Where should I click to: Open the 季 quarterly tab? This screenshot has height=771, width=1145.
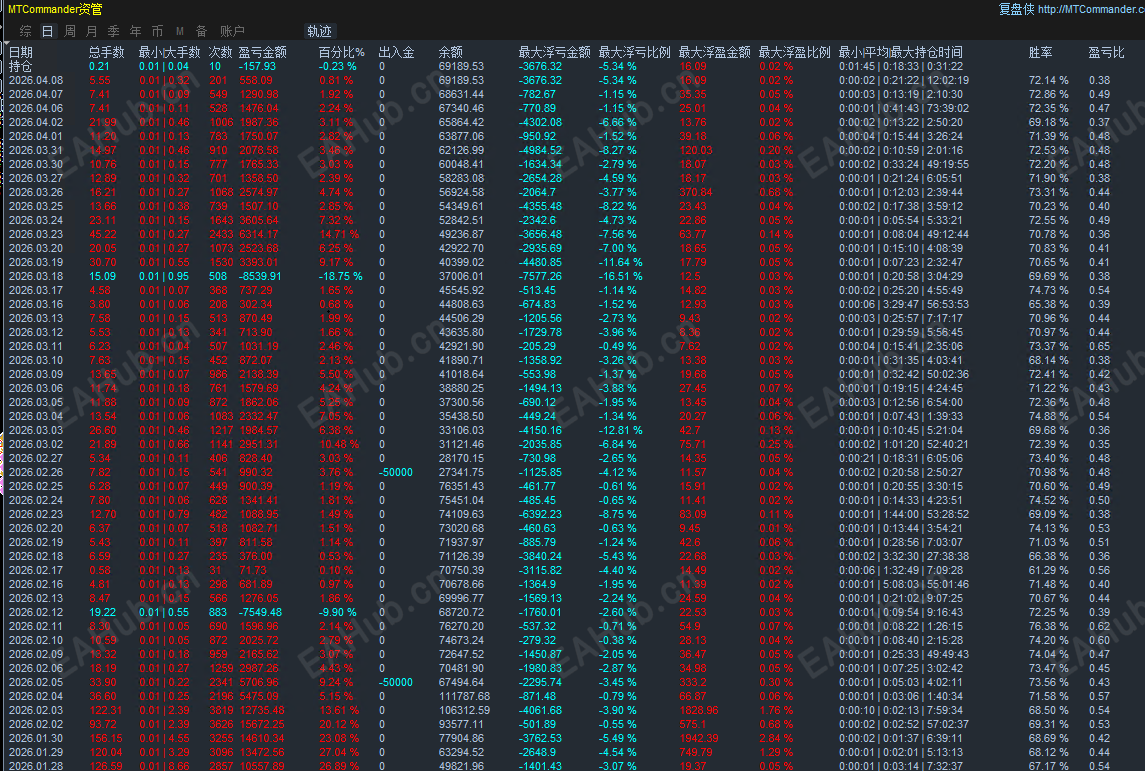coord(114,31)
